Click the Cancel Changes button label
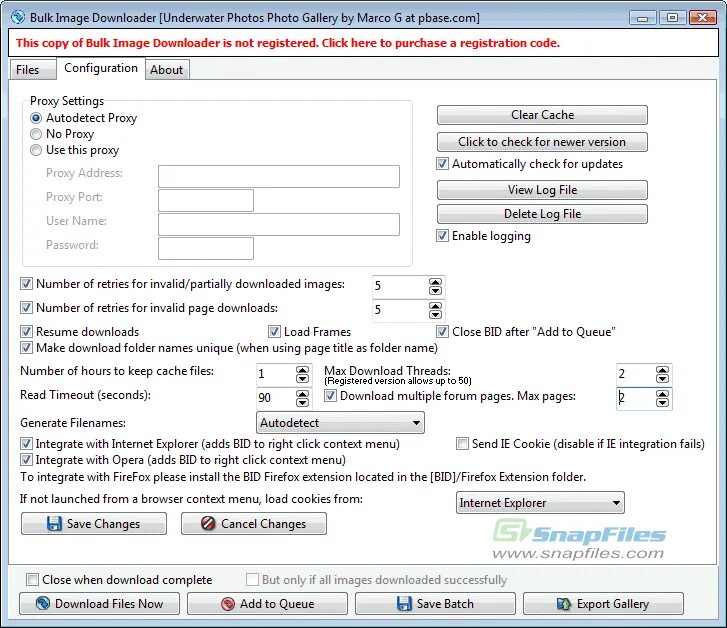This screenshot has height=628, width=727. 263,524
